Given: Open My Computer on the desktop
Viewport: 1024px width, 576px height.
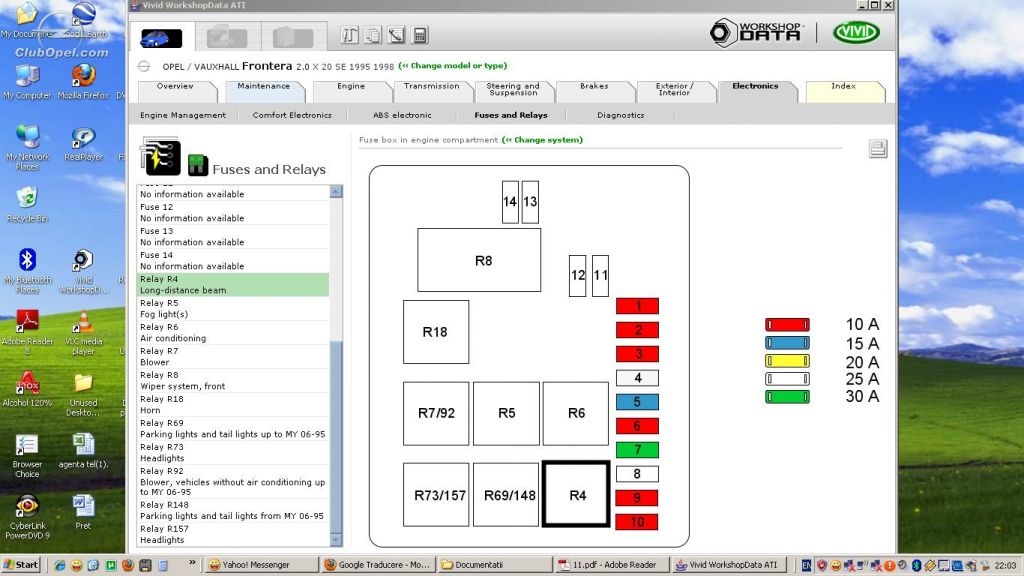Looking at the screenshot, I should tap(27, 82).
